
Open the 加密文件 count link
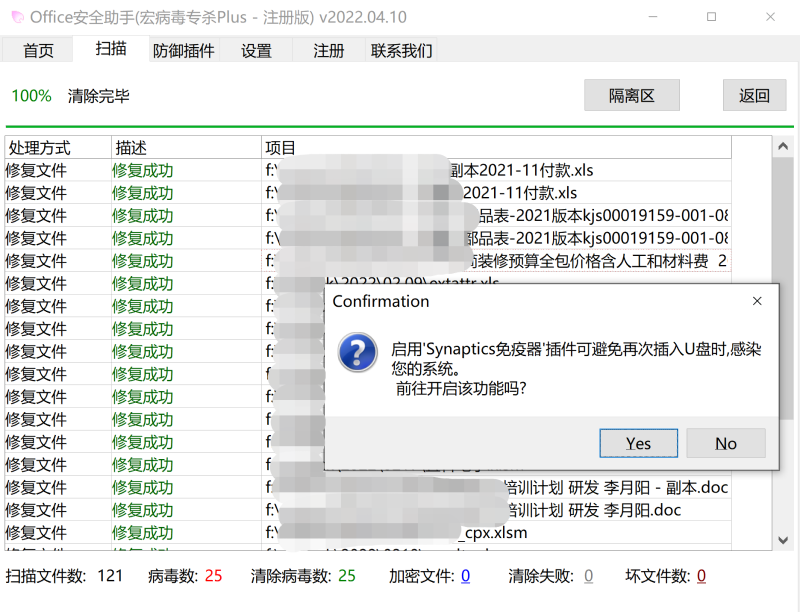[x=467, y=576]
